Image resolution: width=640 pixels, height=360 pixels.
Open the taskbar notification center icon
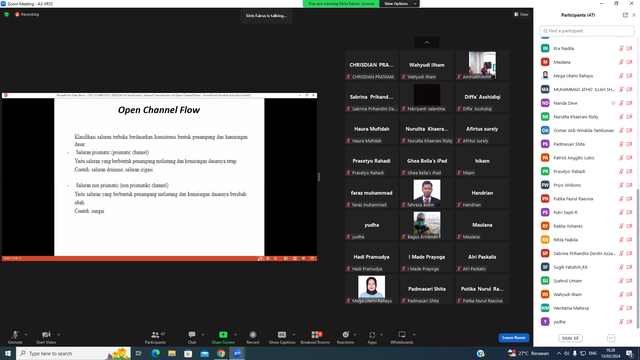point(630,353)
